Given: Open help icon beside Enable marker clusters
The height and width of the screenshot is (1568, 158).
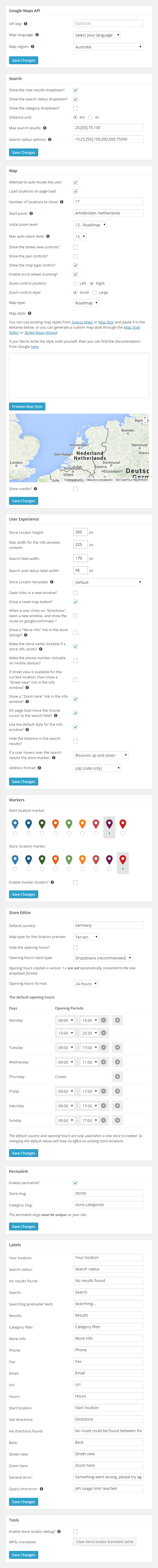Looking at the screenshot, I should pyautogui.click(x=52, y=882).
